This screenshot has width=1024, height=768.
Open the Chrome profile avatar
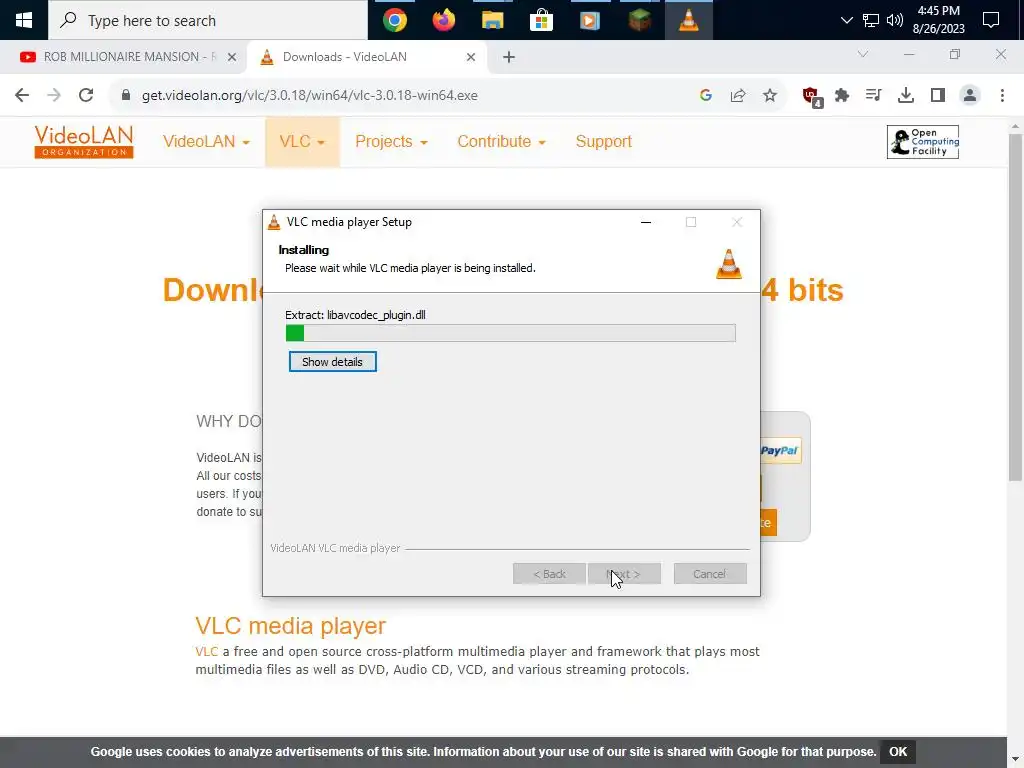pos(970,95)
